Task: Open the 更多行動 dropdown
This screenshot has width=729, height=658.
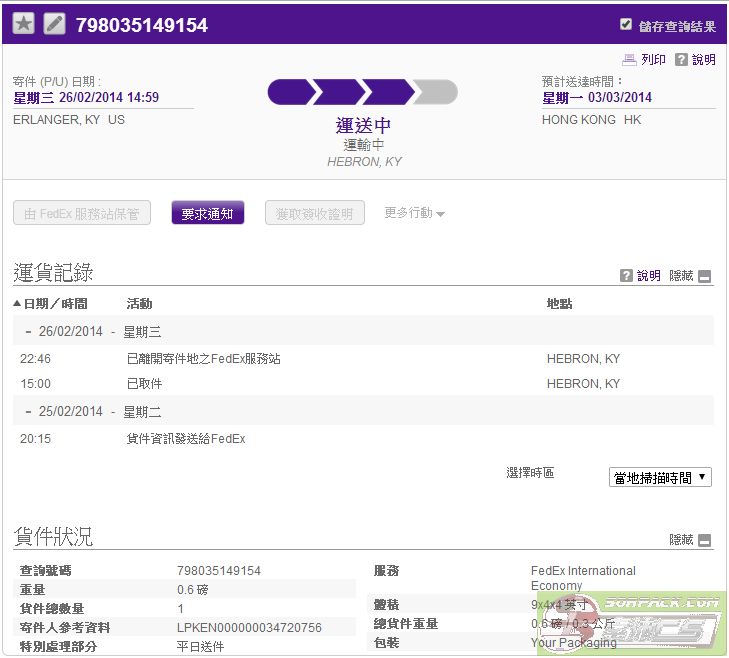Action: point(414,213)
